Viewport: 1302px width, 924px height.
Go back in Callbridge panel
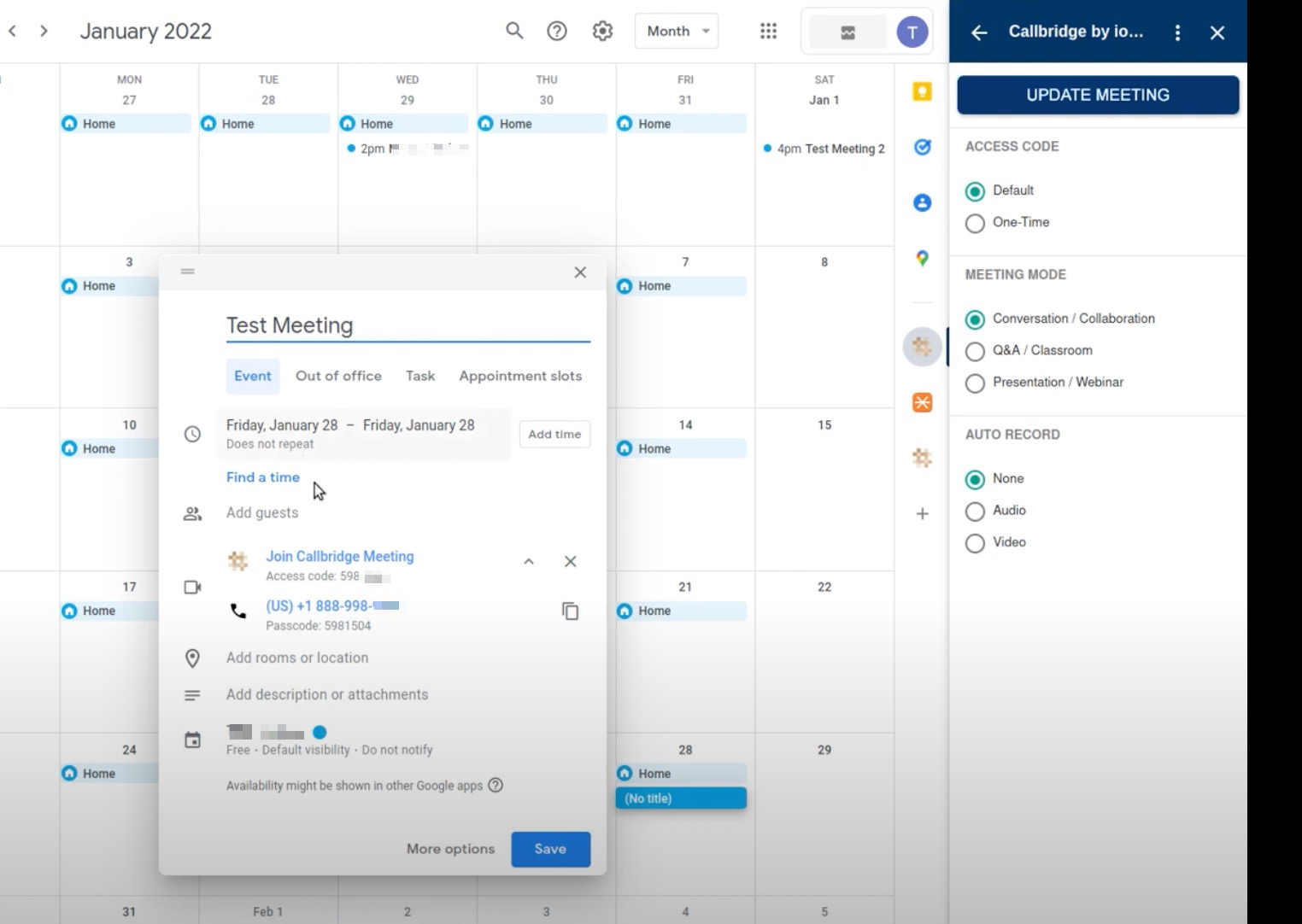pyautogui.click(x=979, y=32)
